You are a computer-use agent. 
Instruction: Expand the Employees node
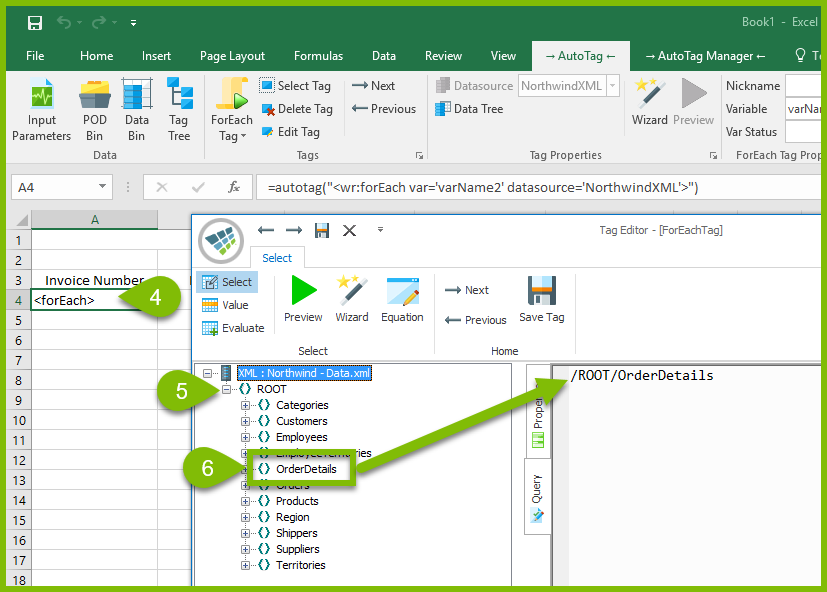point(245,437)
